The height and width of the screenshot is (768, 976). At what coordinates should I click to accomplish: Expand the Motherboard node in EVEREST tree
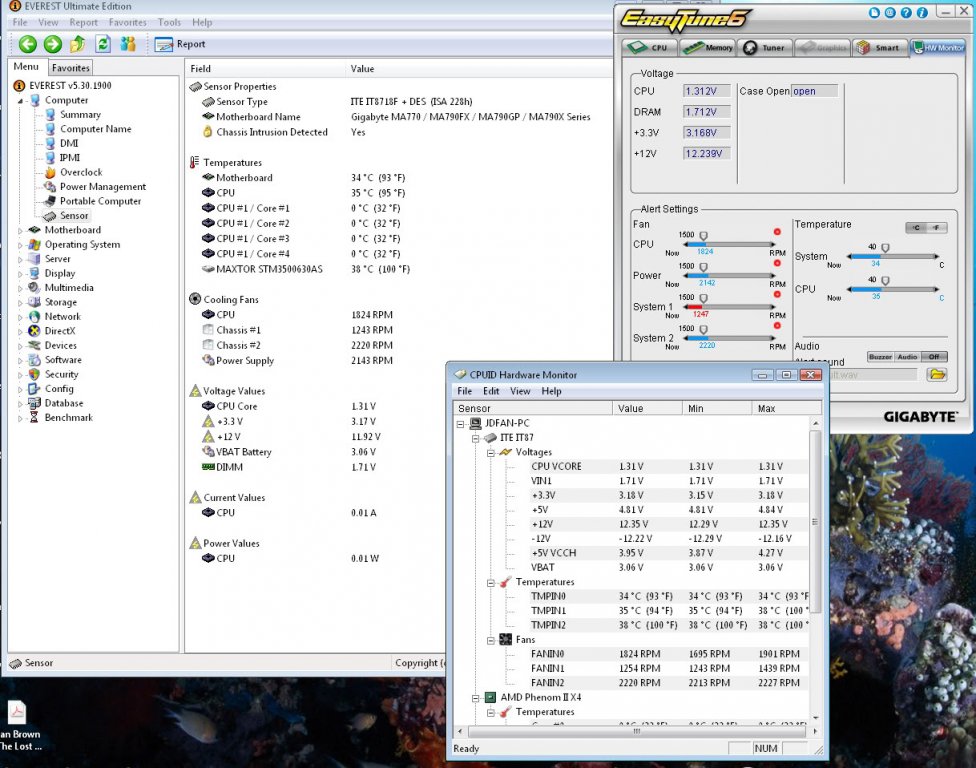(x=21, y=230)
